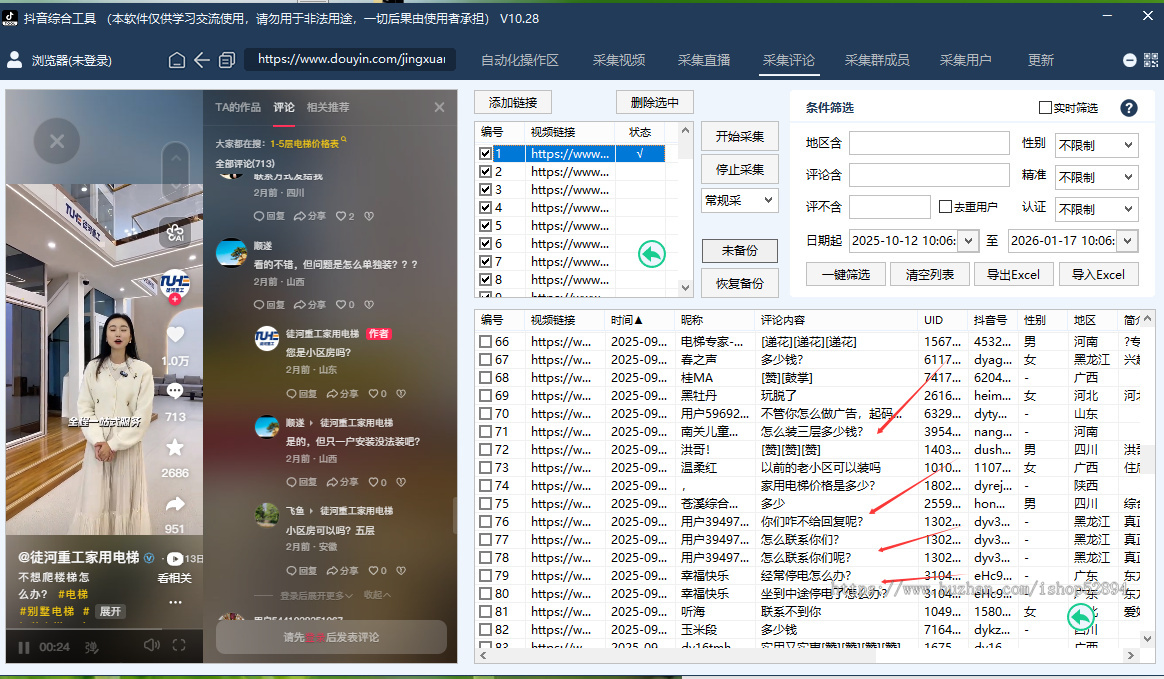Uncheck link row 7 checkbox
This screenshot has height=679, width=1164.
(x=485, y=261)
